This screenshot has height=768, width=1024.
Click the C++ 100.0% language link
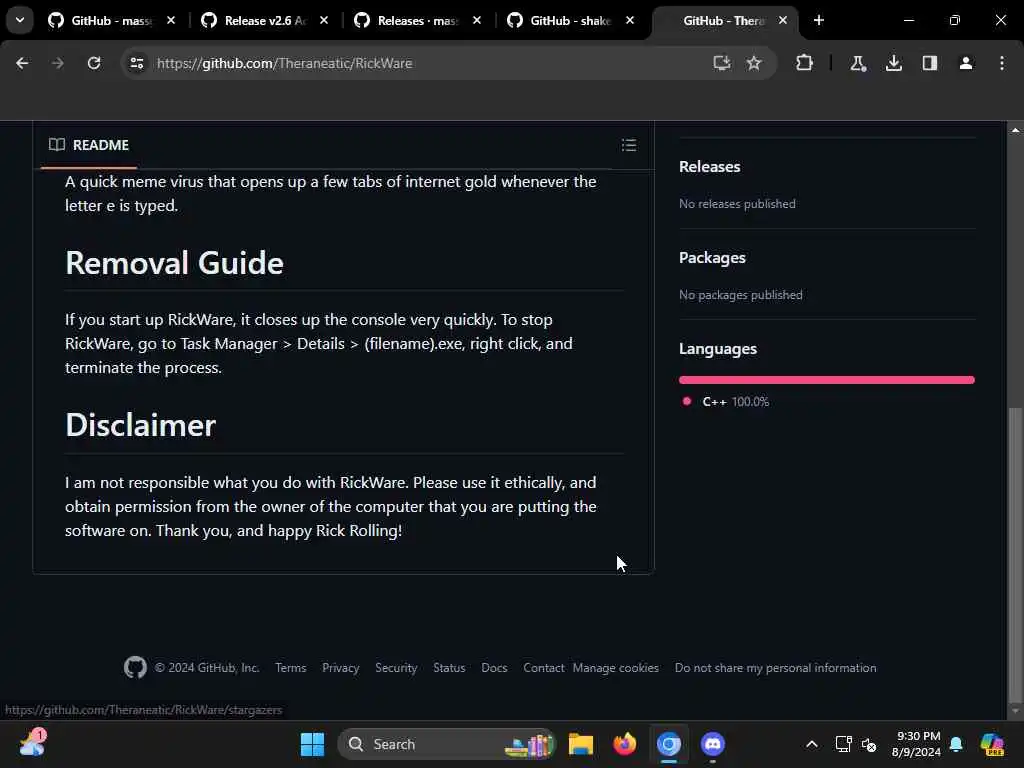(726, 402)
